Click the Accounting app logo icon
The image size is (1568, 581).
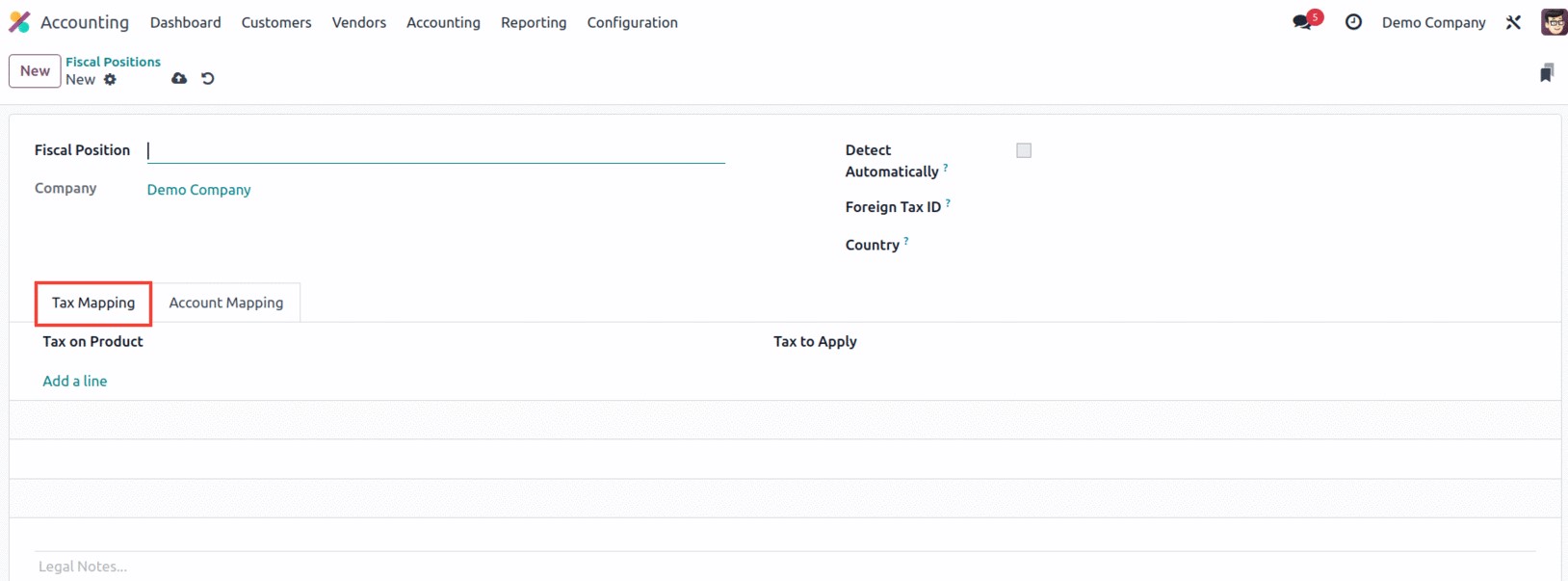[x=19, y=22]
